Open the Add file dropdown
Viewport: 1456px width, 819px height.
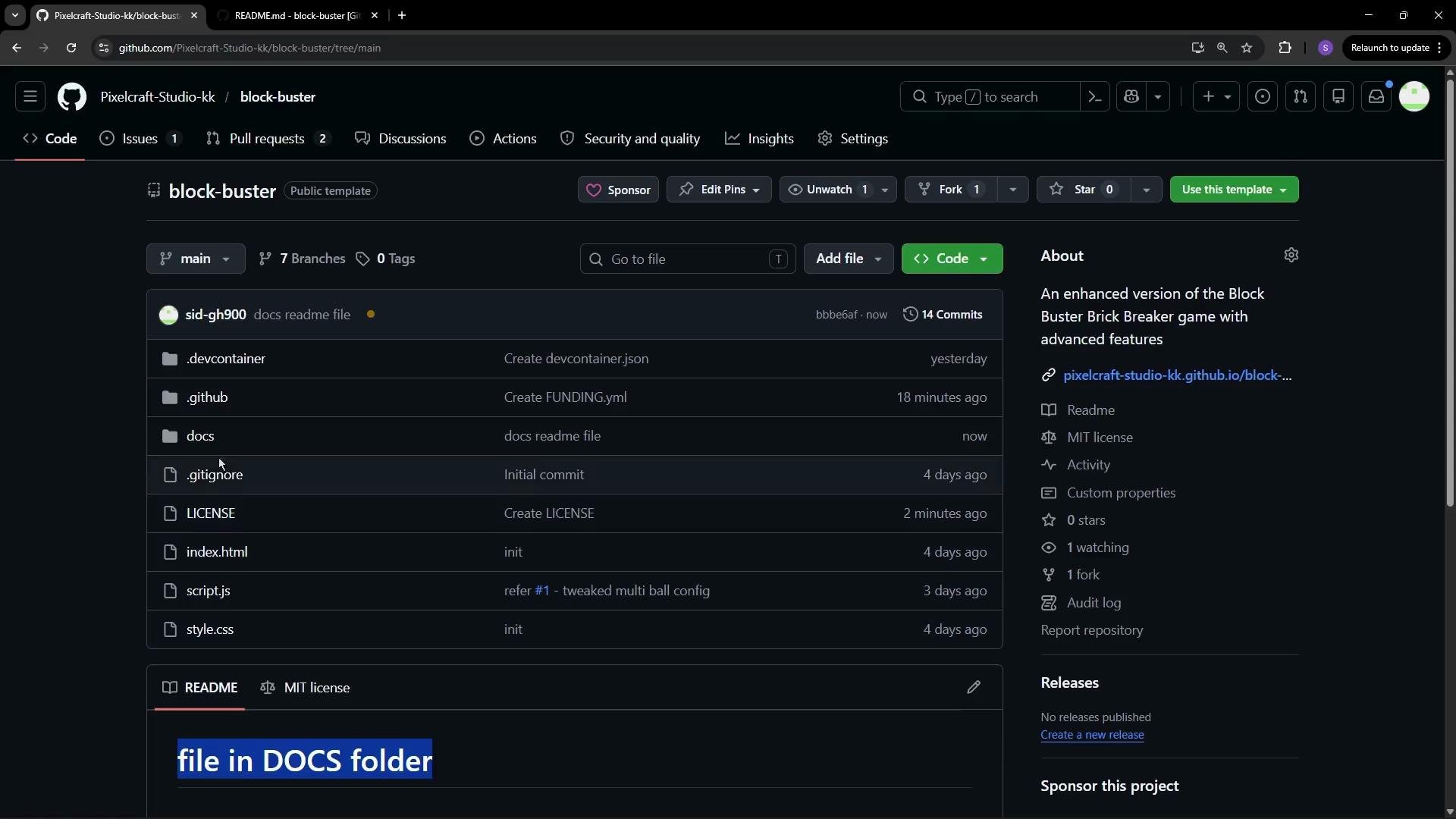pyautogui.click(x=849, y=259)
